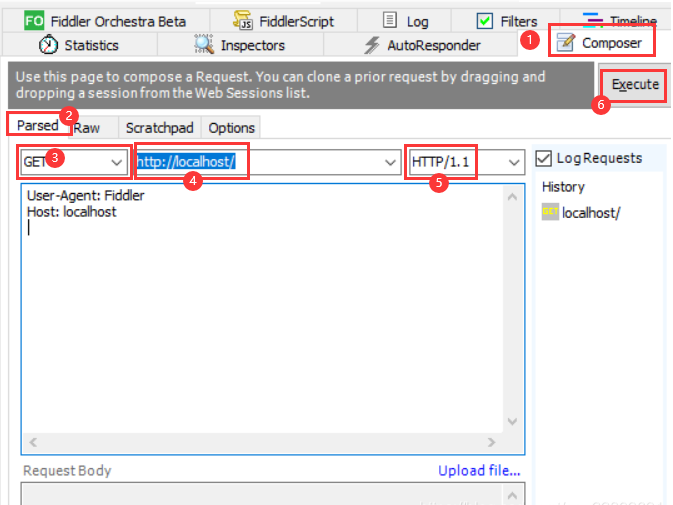Image resolution: width=673 pixels, height=505 pixels.
Task: Click the FiddlerScript scroll icon
Action: point(243,20)
